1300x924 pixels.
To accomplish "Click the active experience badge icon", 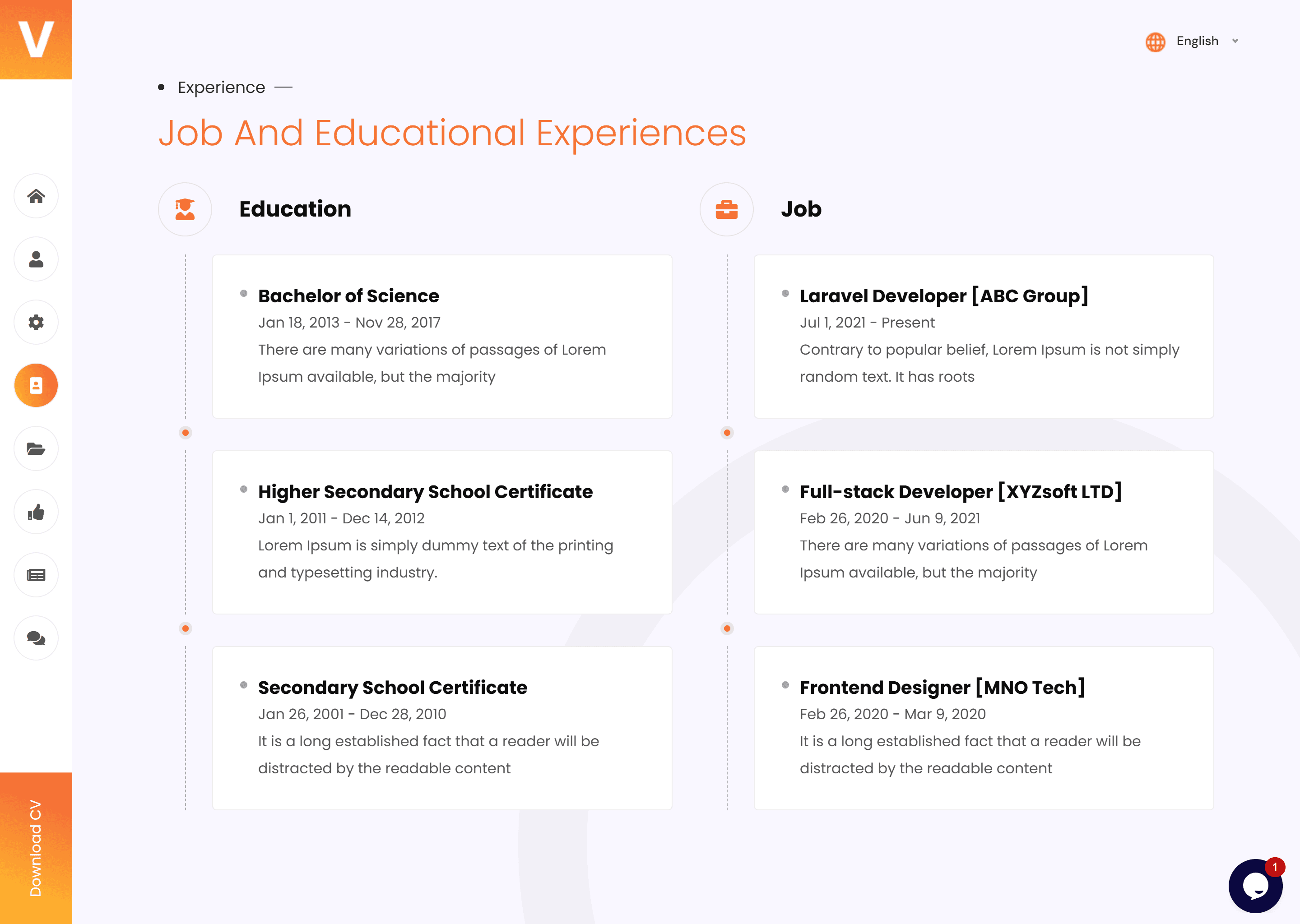I will [36, 386].
